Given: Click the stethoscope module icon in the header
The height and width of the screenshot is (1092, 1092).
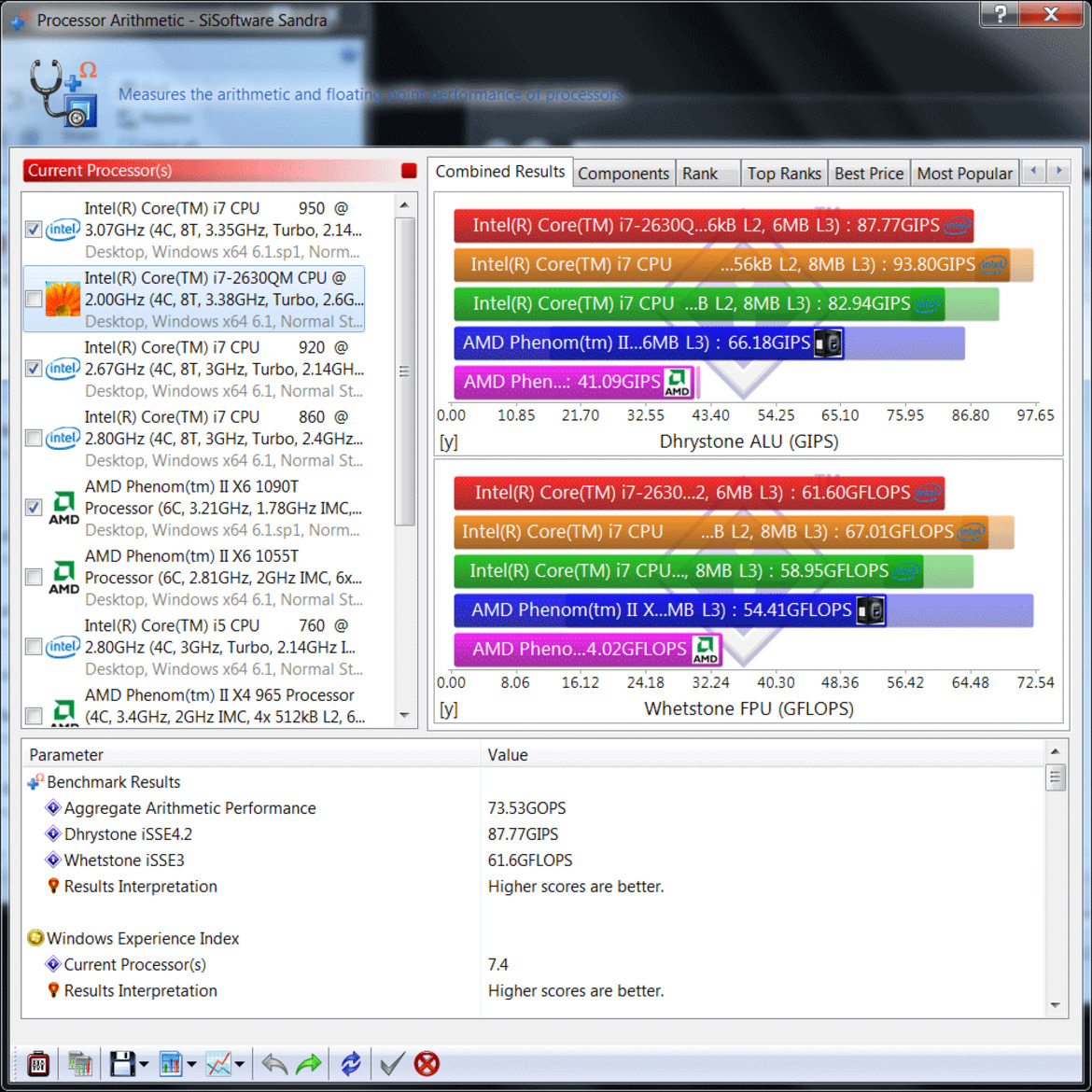Looking at the screenshot, I should click(63, 93).
